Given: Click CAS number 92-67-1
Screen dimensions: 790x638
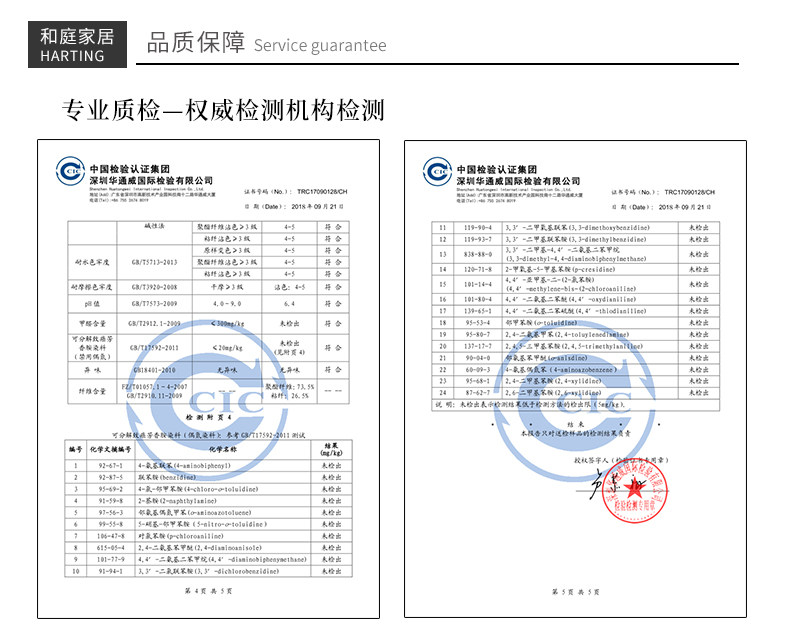Looking at the screenshot, I should pos(110,466).
